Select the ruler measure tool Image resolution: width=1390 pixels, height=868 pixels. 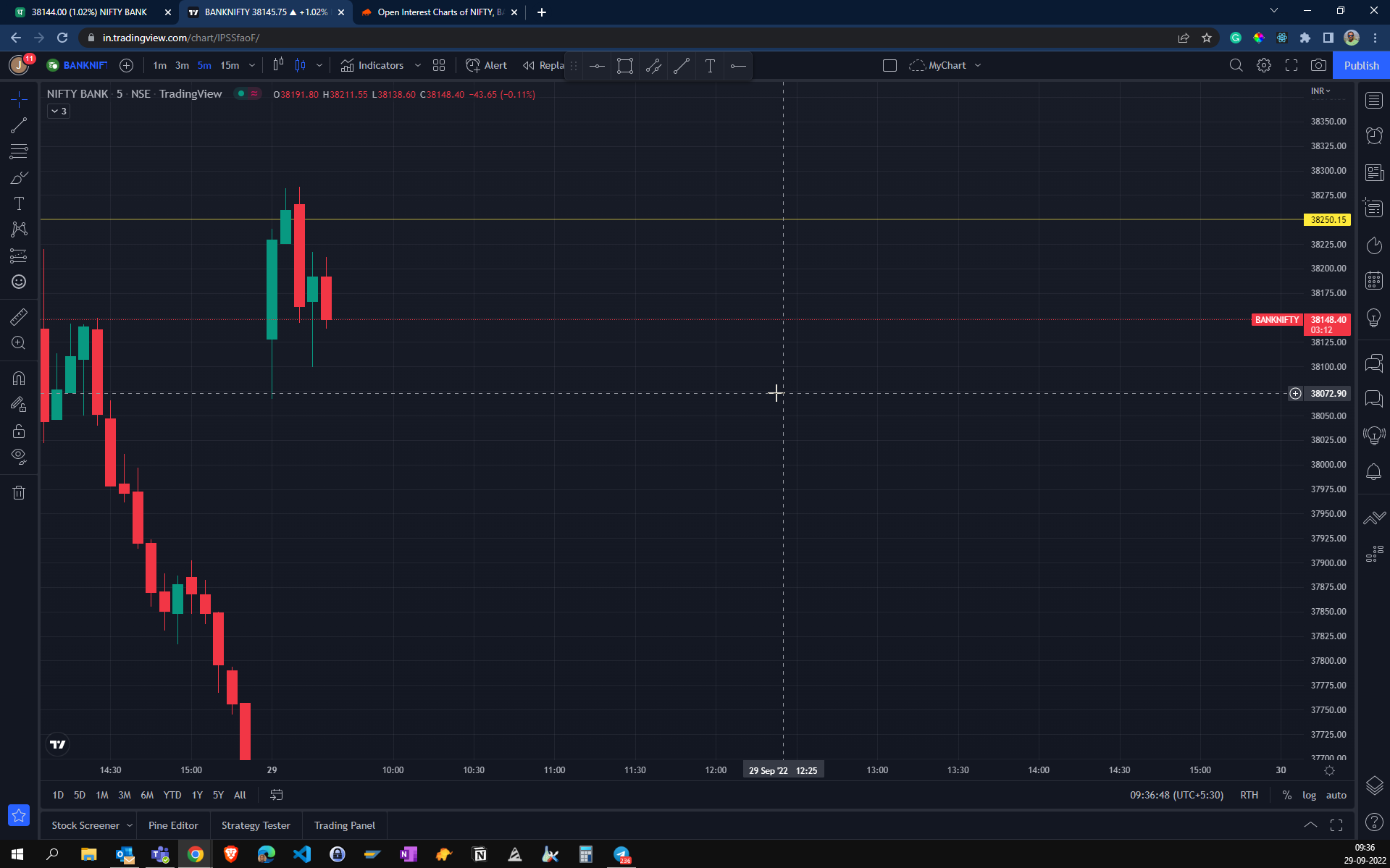pos(19,316)
